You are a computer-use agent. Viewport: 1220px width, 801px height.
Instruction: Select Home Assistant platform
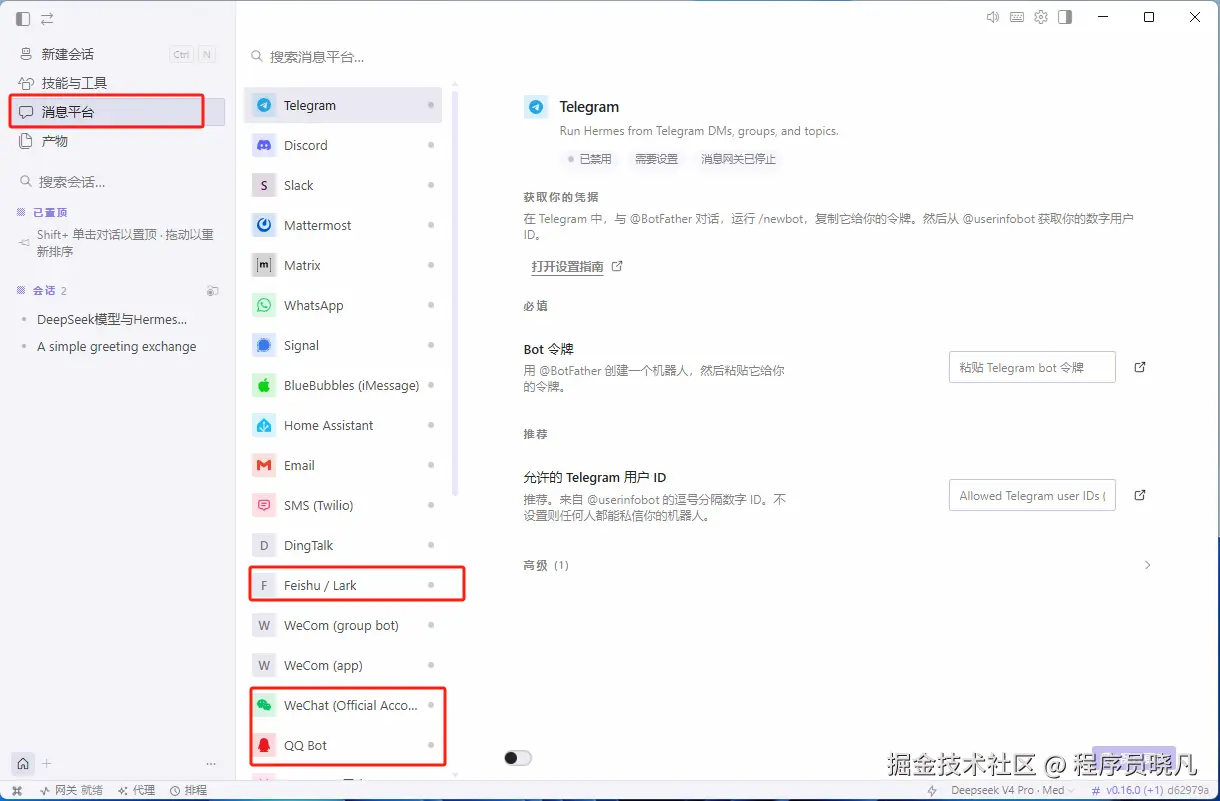pyautogui.click(x=343, y=425)
